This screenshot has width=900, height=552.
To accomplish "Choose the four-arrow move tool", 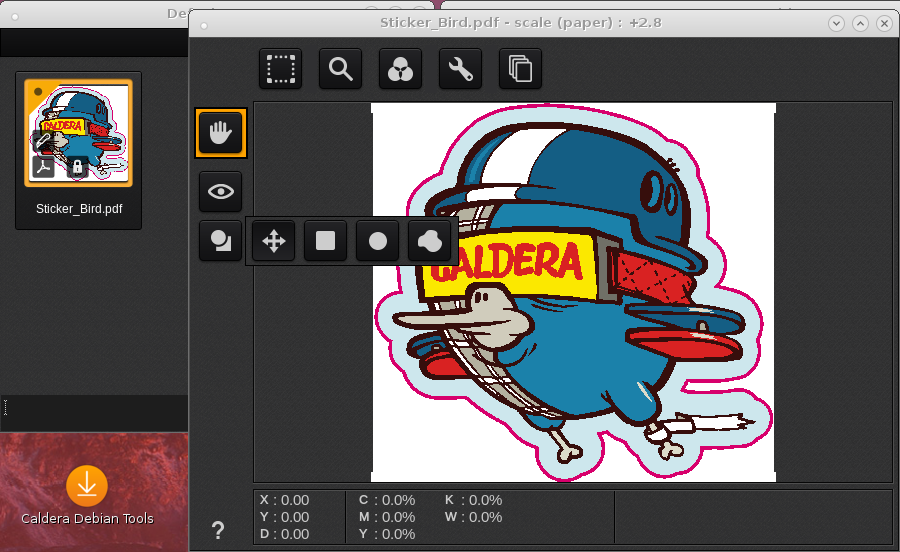I will [274, 240].
